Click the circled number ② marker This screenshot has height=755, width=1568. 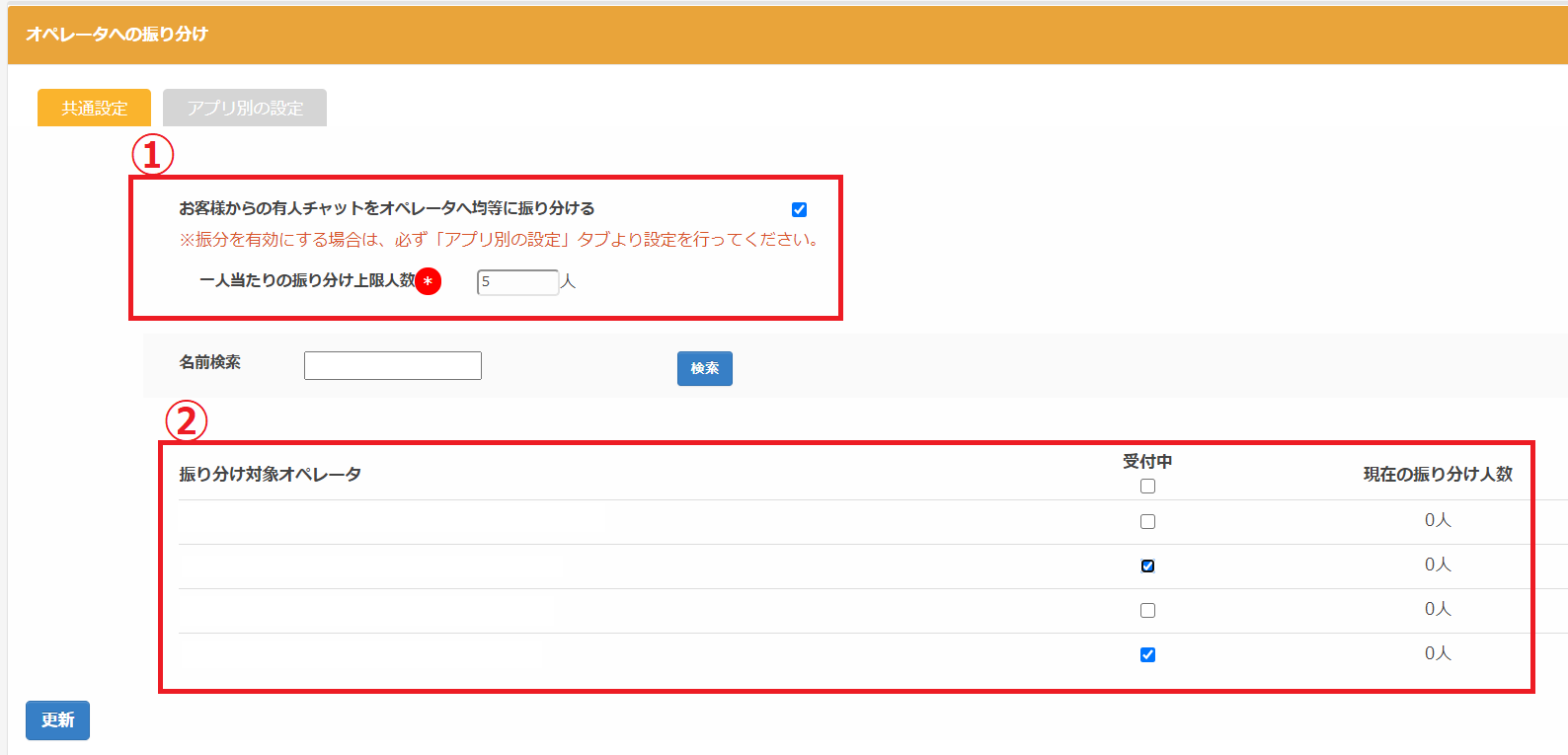(186, 421)
